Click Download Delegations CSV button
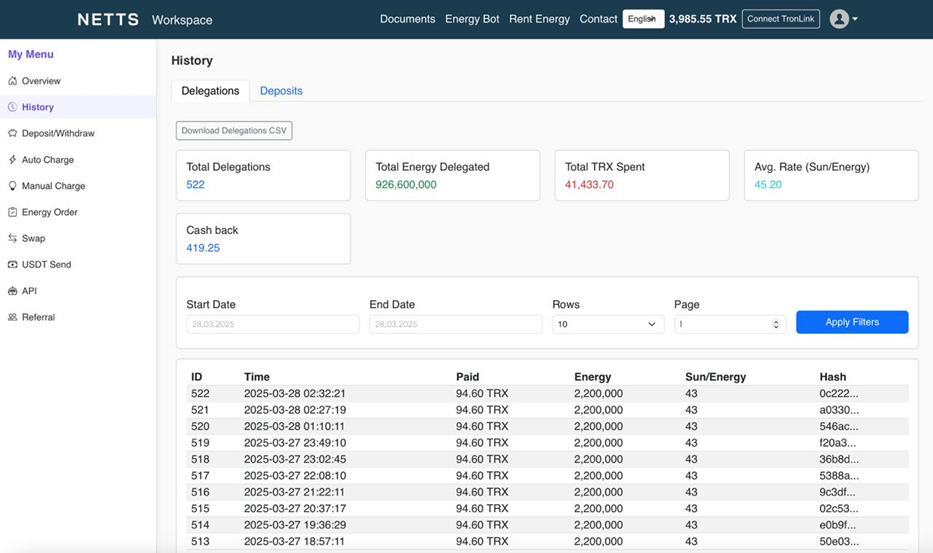Image resolution: width=933 pixels, height=553 pixels. (234, 131)
